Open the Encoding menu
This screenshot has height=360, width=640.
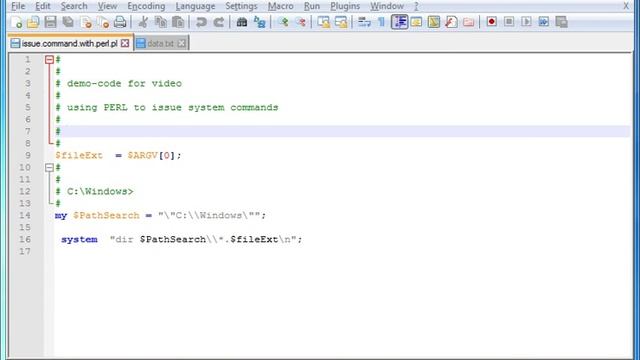146,6
